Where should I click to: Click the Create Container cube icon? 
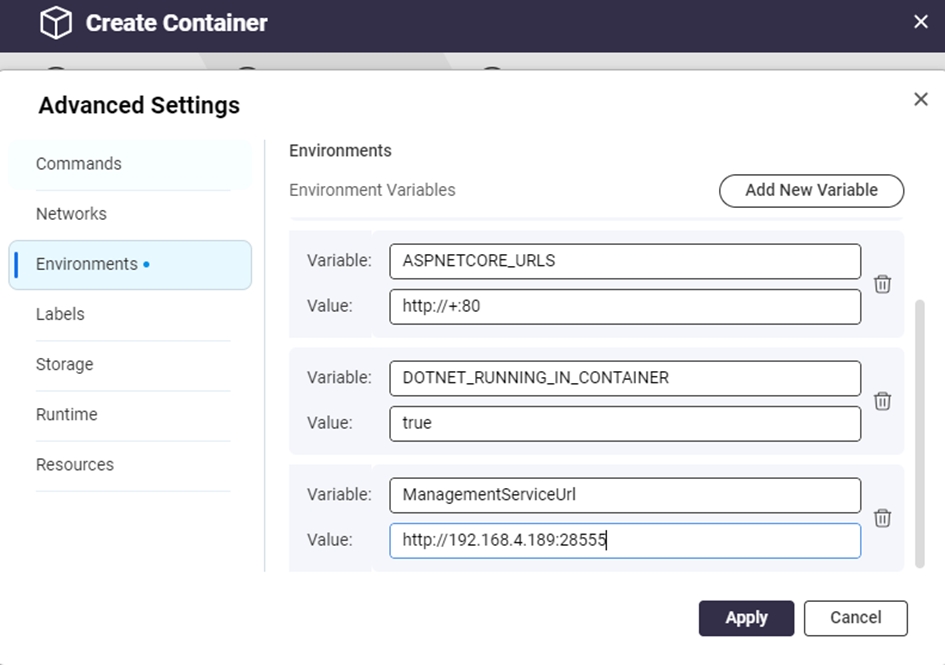pos(56,23)
